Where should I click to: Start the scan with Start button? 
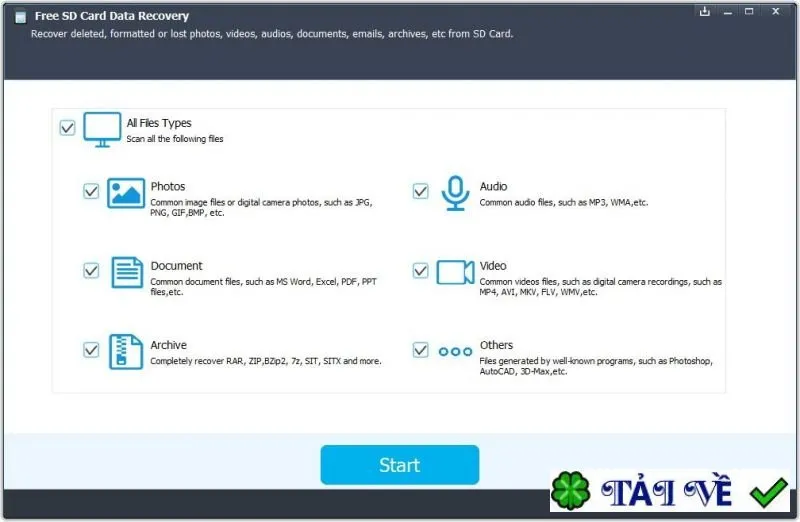(x=399, y=465)
